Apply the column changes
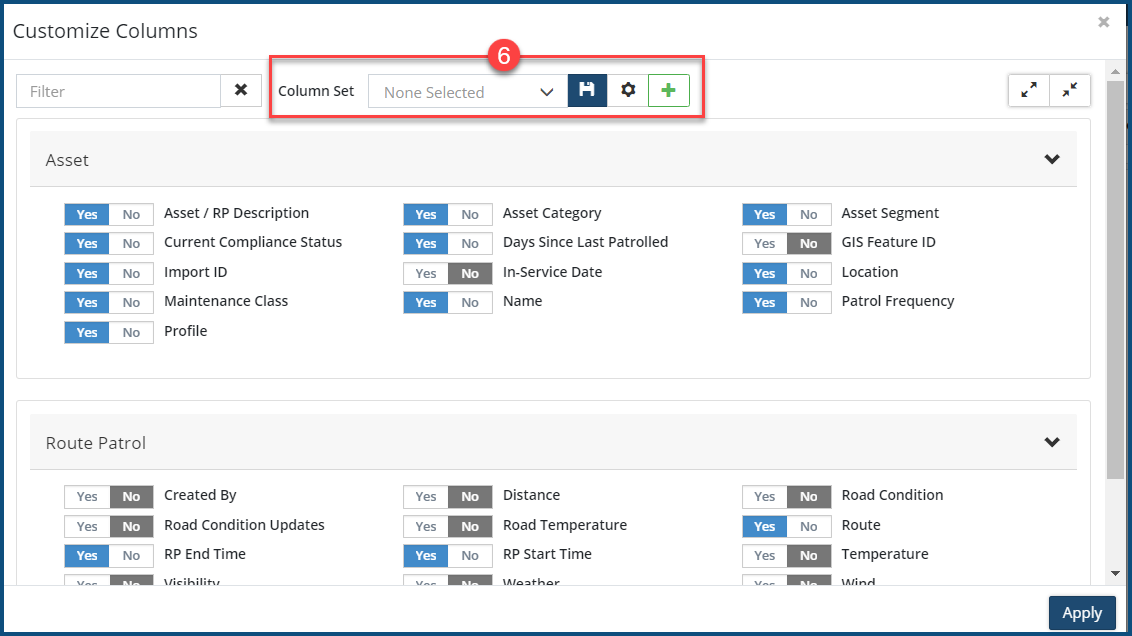 point(1081,613)
